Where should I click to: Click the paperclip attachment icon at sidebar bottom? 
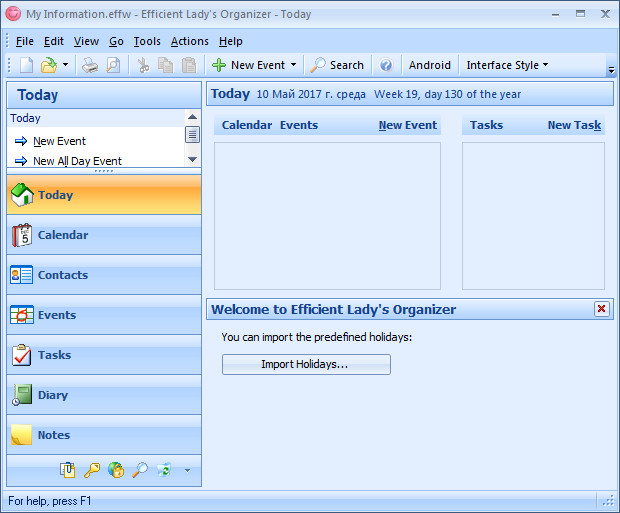[x=68, y=470]
